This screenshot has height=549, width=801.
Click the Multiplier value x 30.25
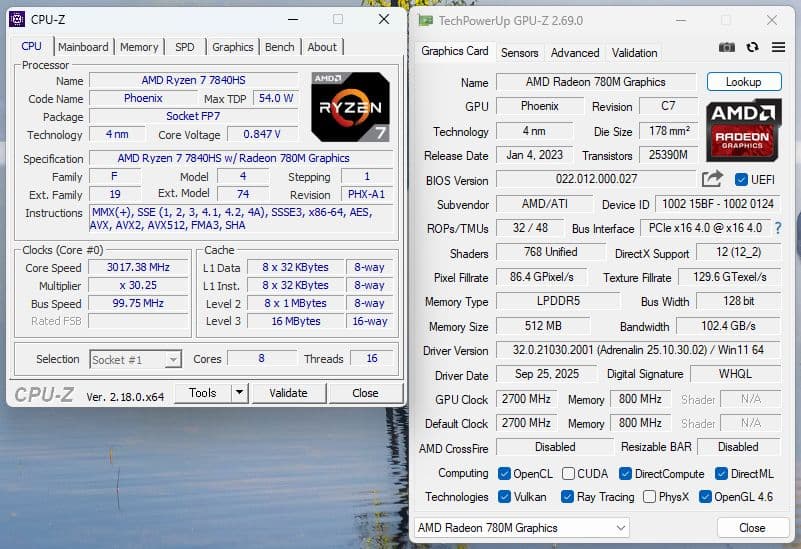(138, 285)
